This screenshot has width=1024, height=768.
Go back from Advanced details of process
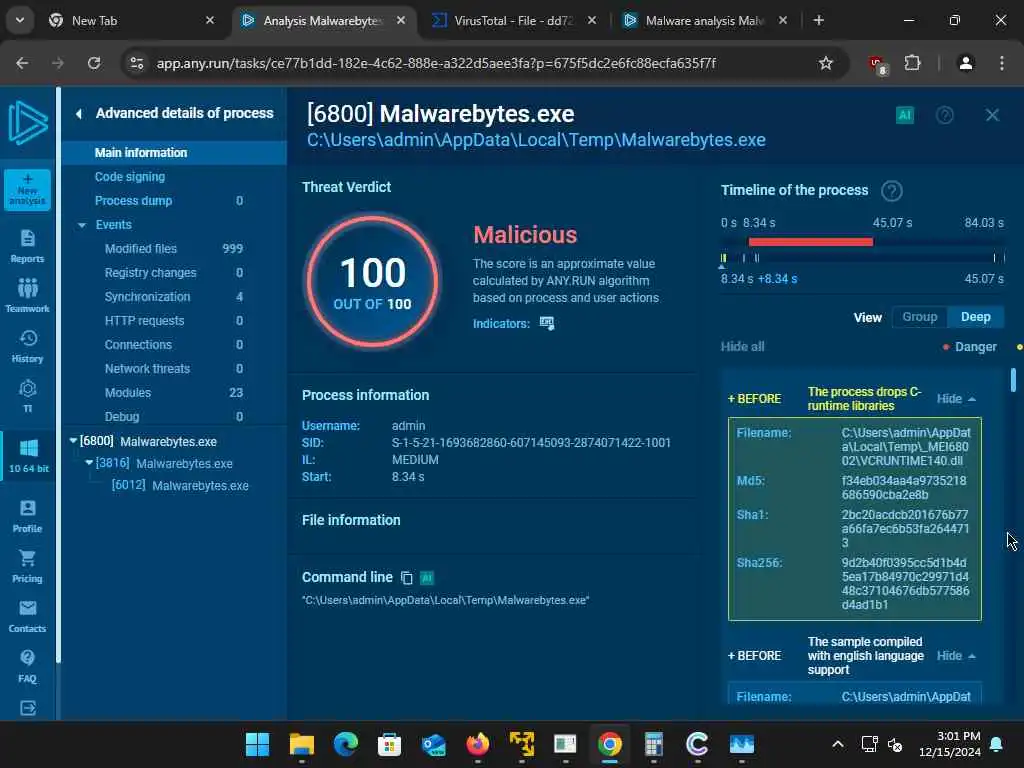pos(79,114)
